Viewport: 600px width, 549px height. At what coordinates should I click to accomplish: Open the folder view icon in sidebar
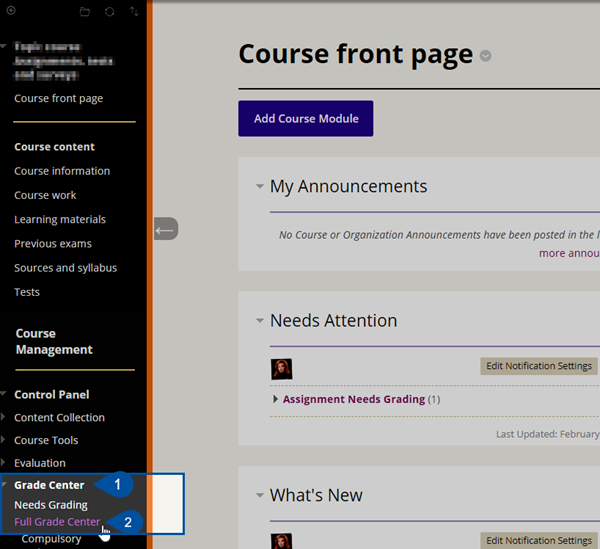(85, 11)
